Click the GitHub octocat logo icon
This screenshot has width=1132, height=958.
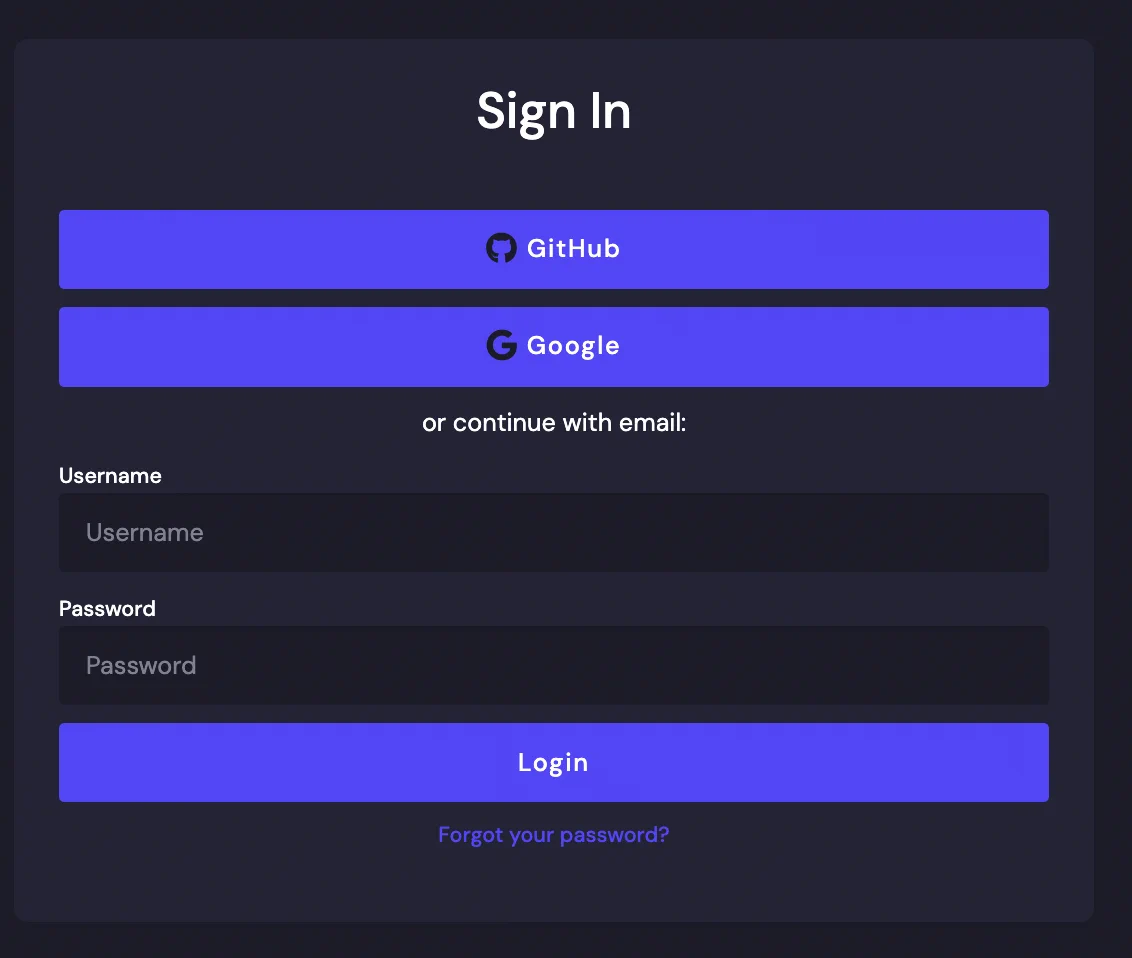click(x=501, y=248)
